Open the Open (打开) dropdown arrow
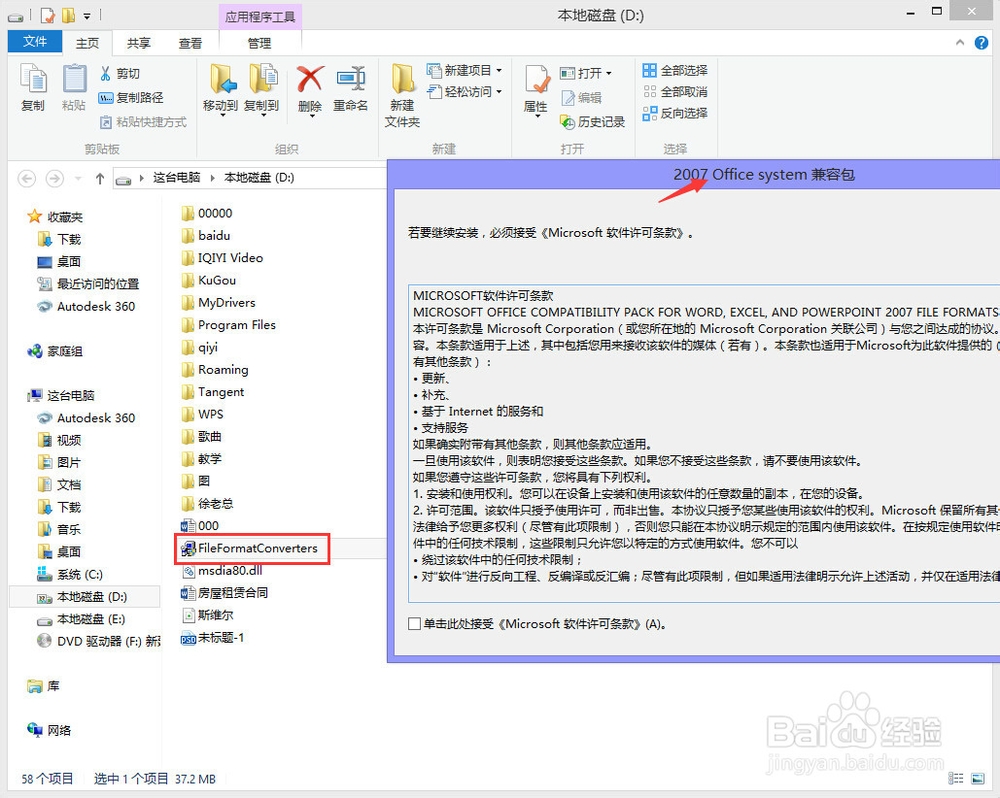 (609, 73)
